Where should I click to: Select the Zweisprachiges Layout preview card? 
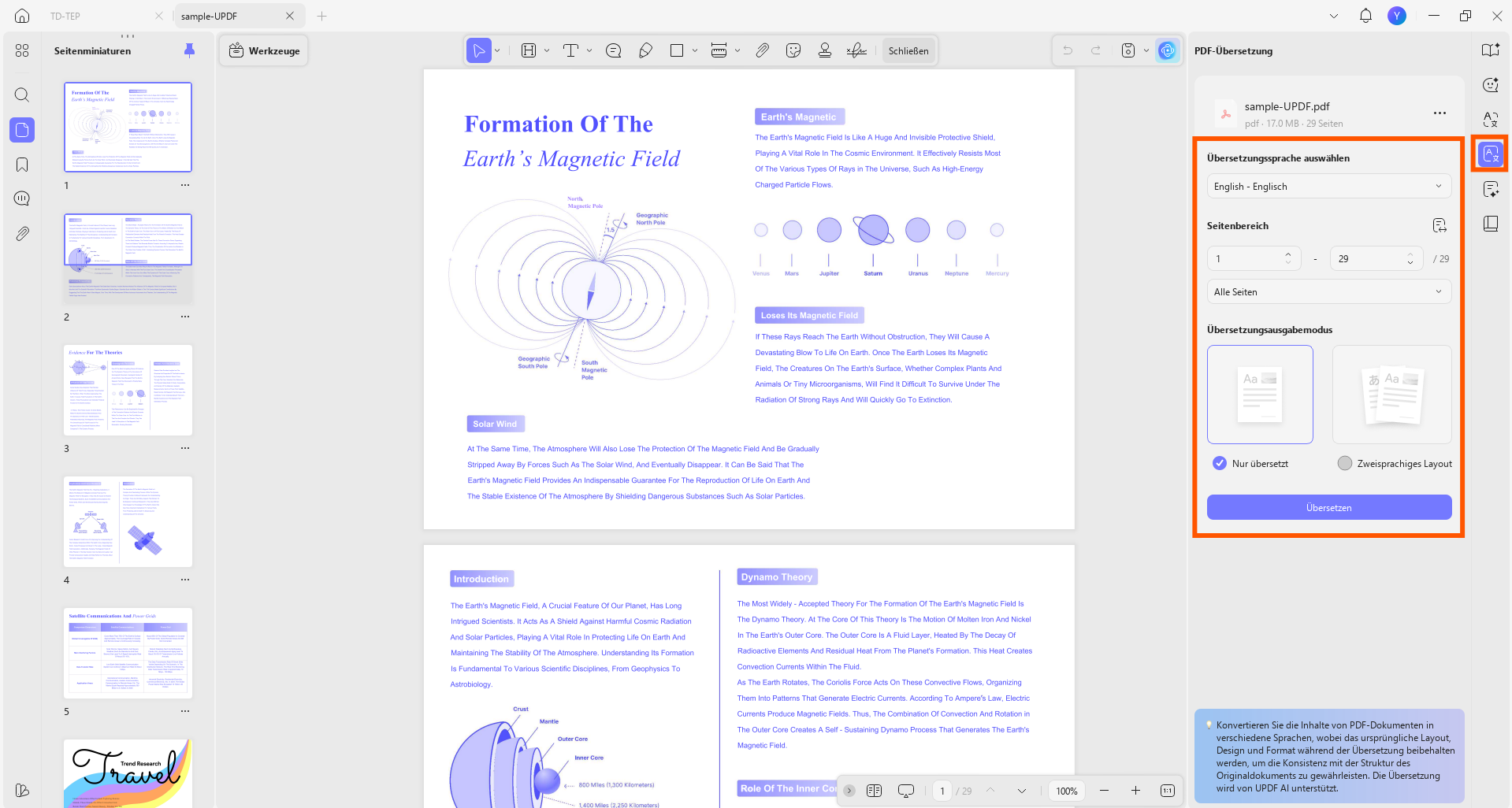1391,395
